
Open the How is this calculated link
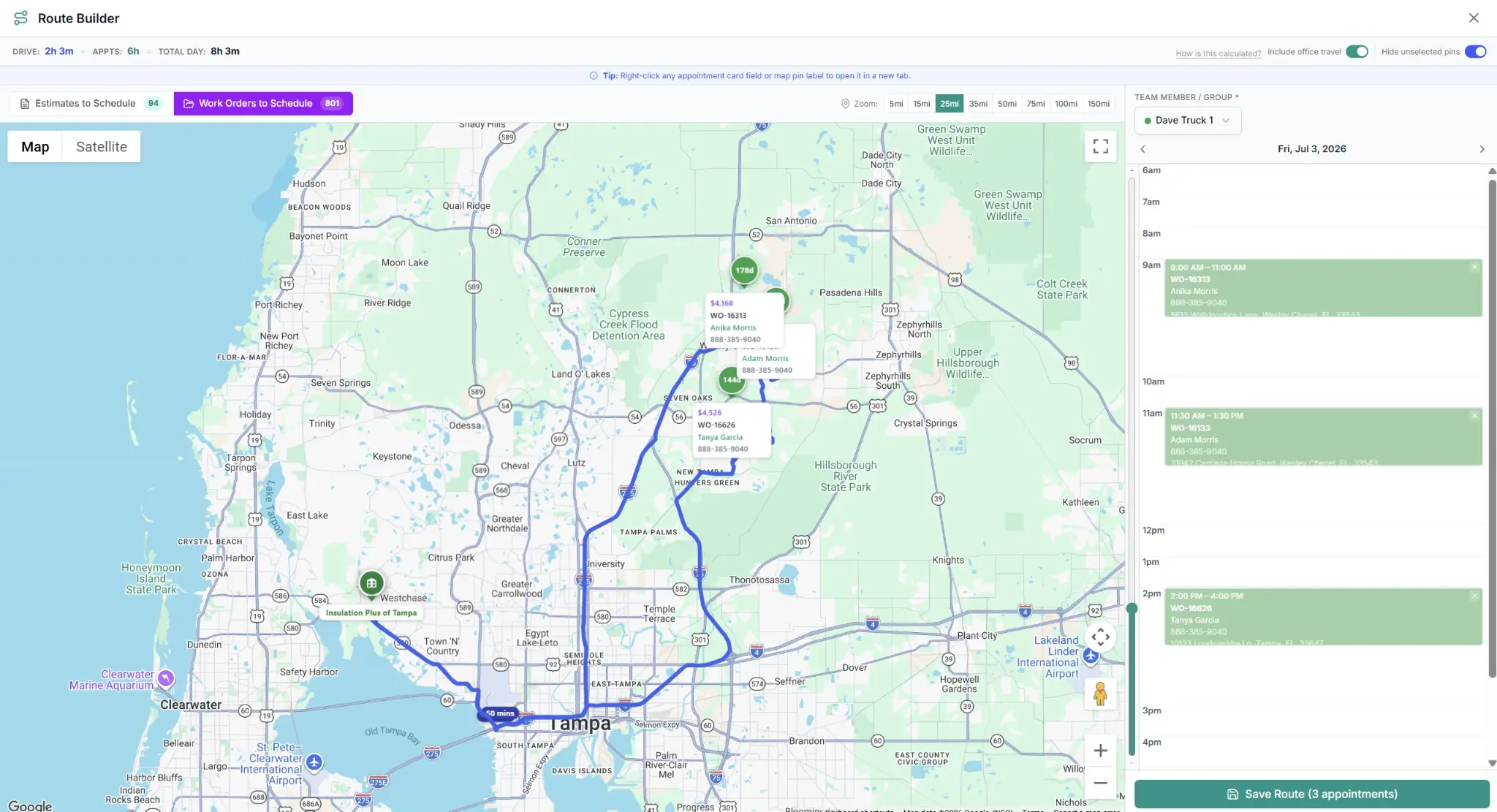point(1218,53)
